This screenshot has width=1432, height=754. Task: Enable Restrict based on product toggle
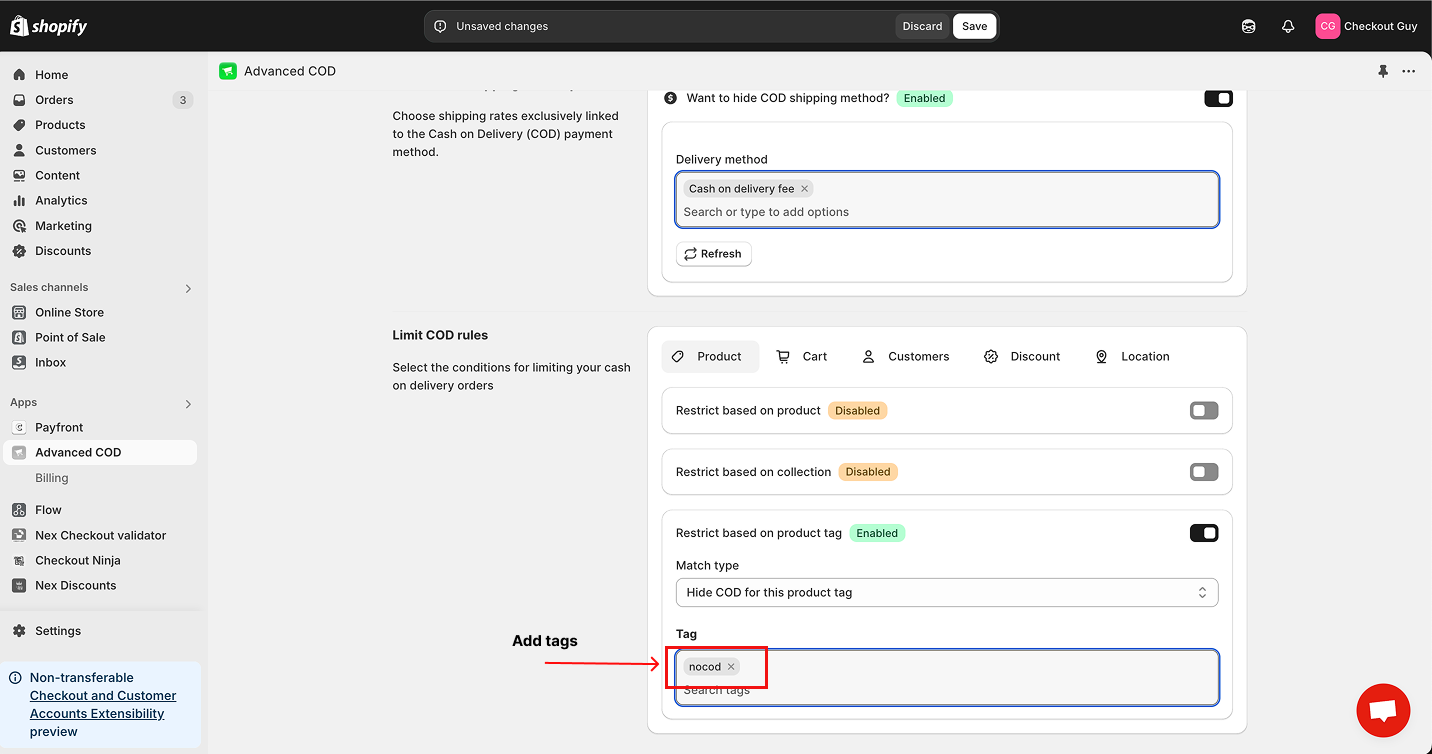[x=1204, y=411]
